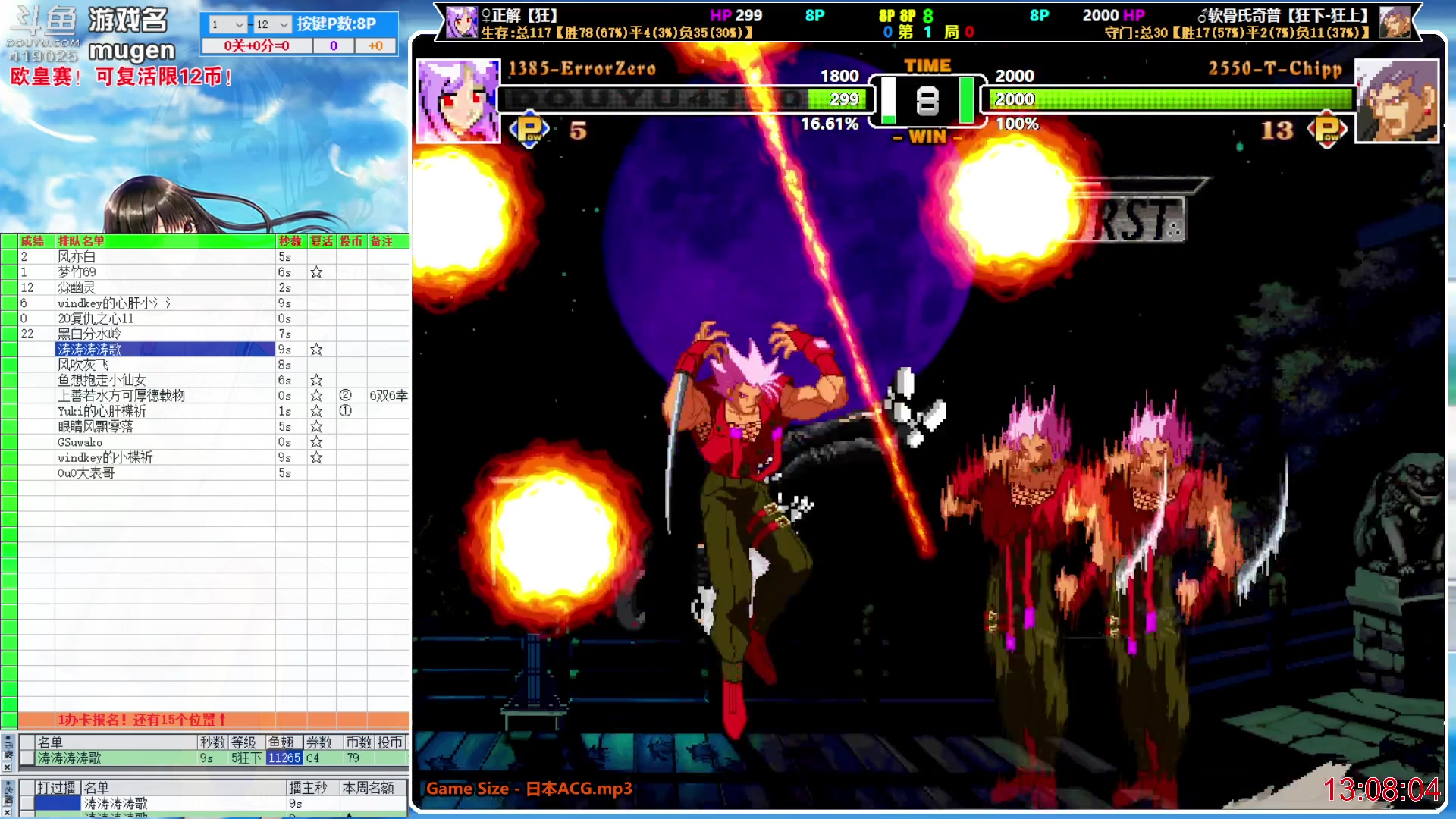Click the Douyu fish logo

tap(44, 34)
